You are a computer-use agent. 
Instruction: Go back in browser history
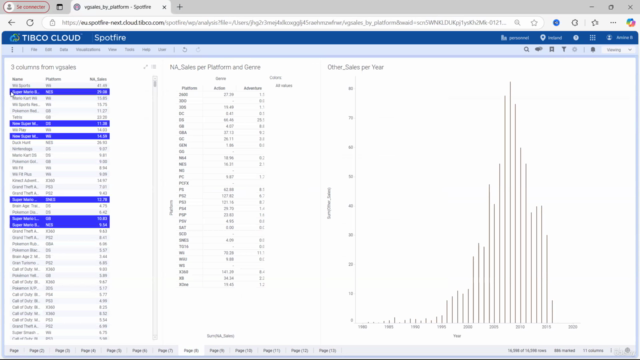pyautogui.click(x=11, y=23)
